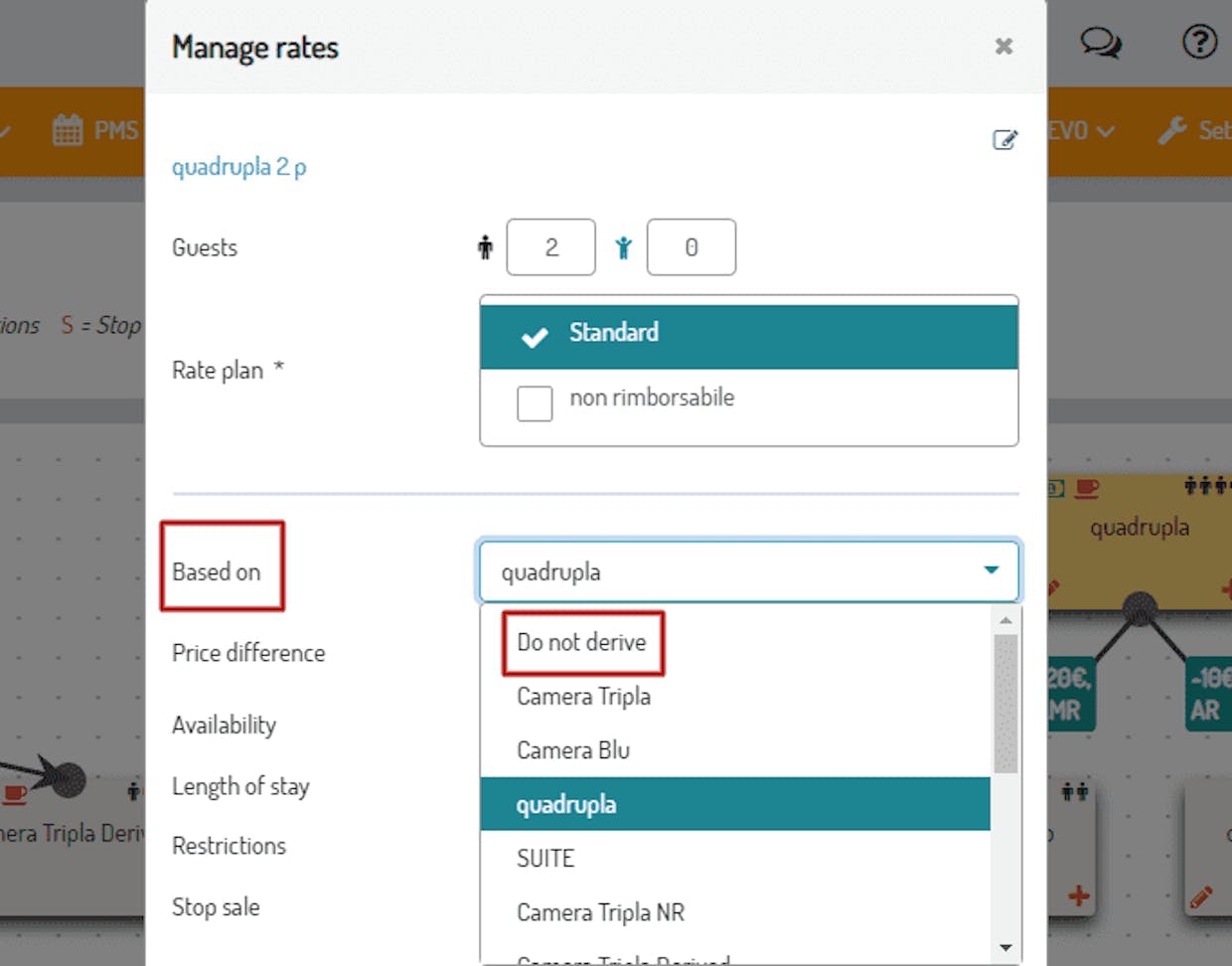The image size is (1232, 966).
Task: Click the adult guests number field
Action: click(551, 247)
